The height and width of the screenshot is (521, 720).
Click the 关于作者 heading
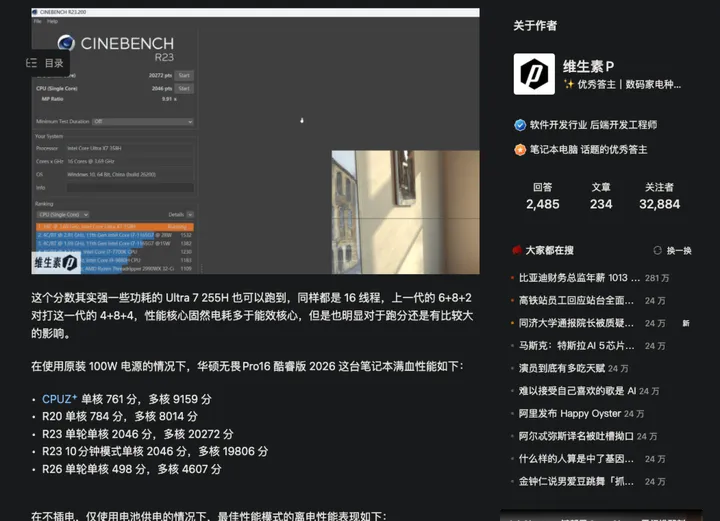point(535,26)
